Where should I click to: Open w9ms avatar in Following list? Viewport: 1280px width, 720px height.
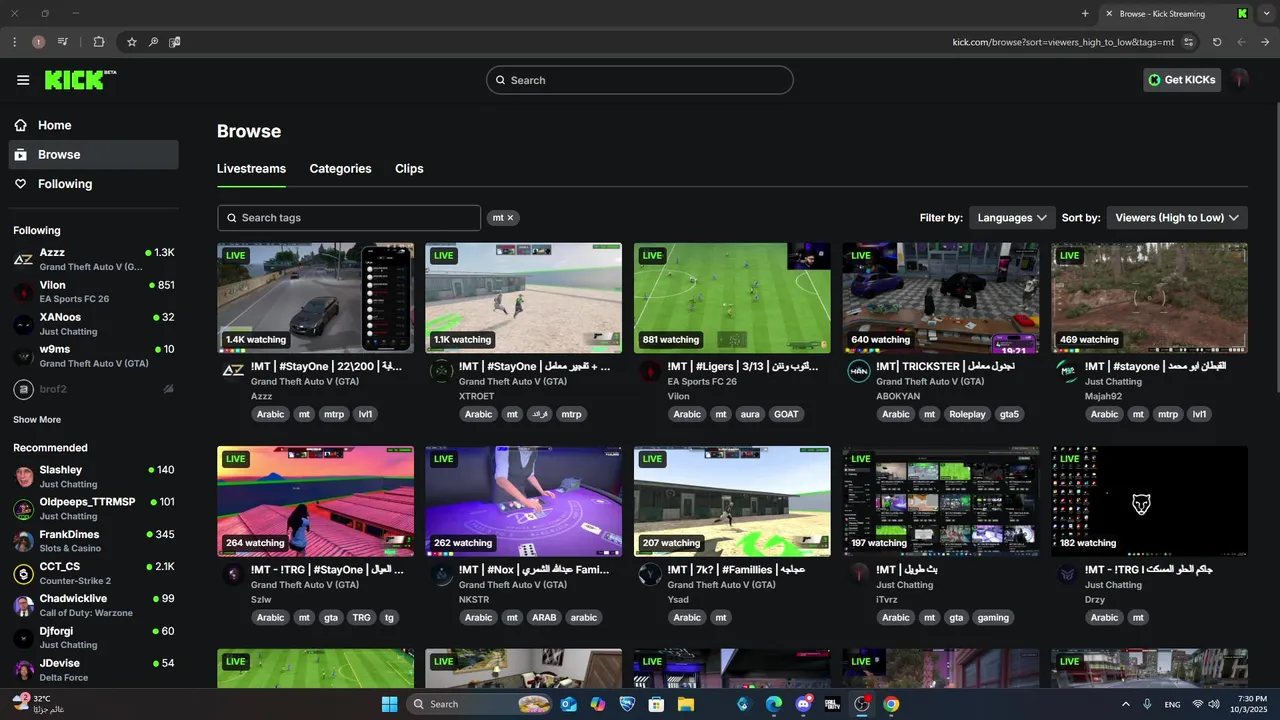pos(23,356)
